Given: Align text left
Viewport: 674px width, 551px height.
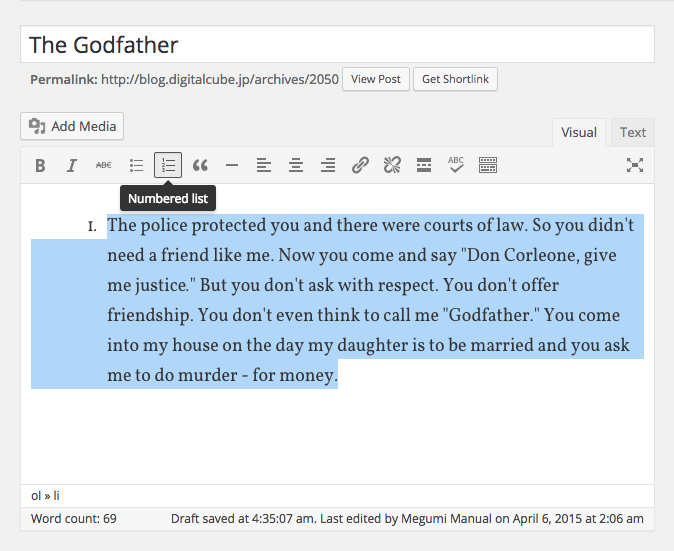Looking at the screenshot, I should click(x=264, y=166).
